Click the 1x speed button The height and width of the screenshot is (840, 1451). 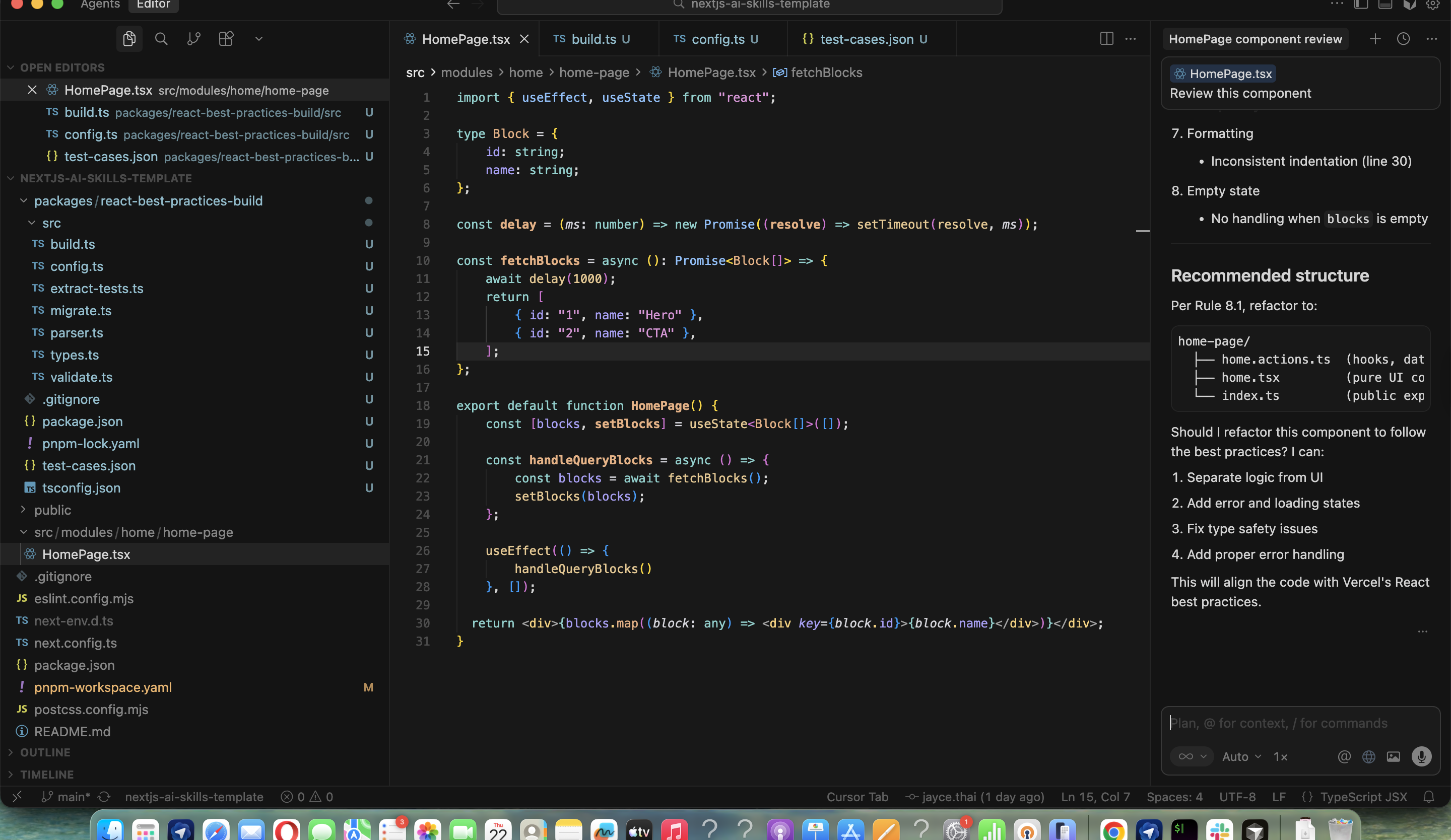click(1280, 756)
